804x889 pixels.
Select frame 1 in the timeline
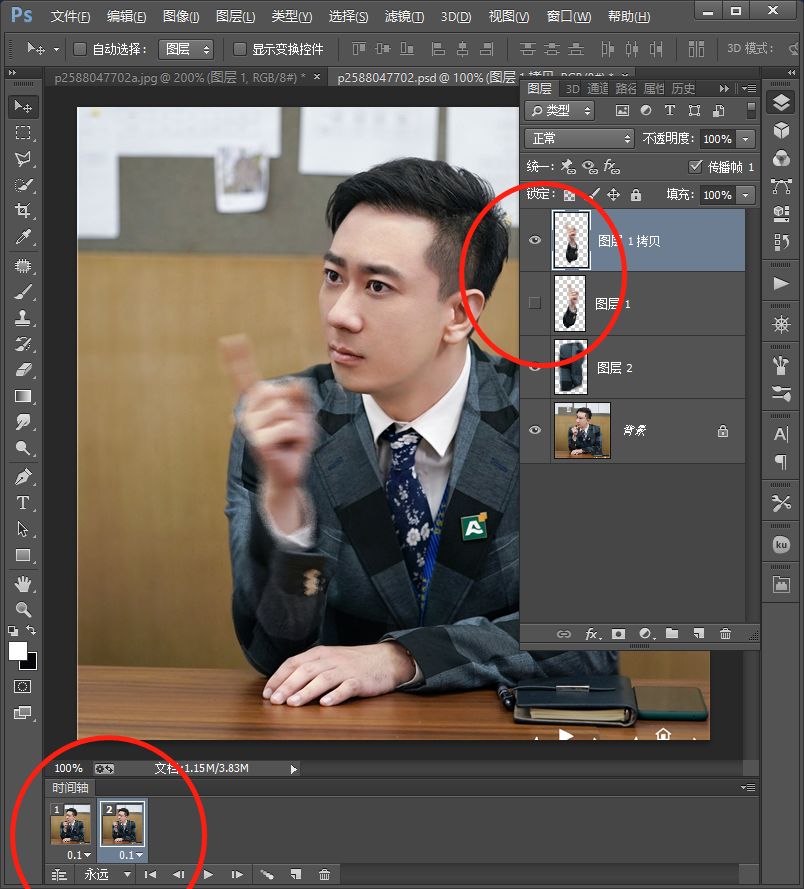pos(70,825)
